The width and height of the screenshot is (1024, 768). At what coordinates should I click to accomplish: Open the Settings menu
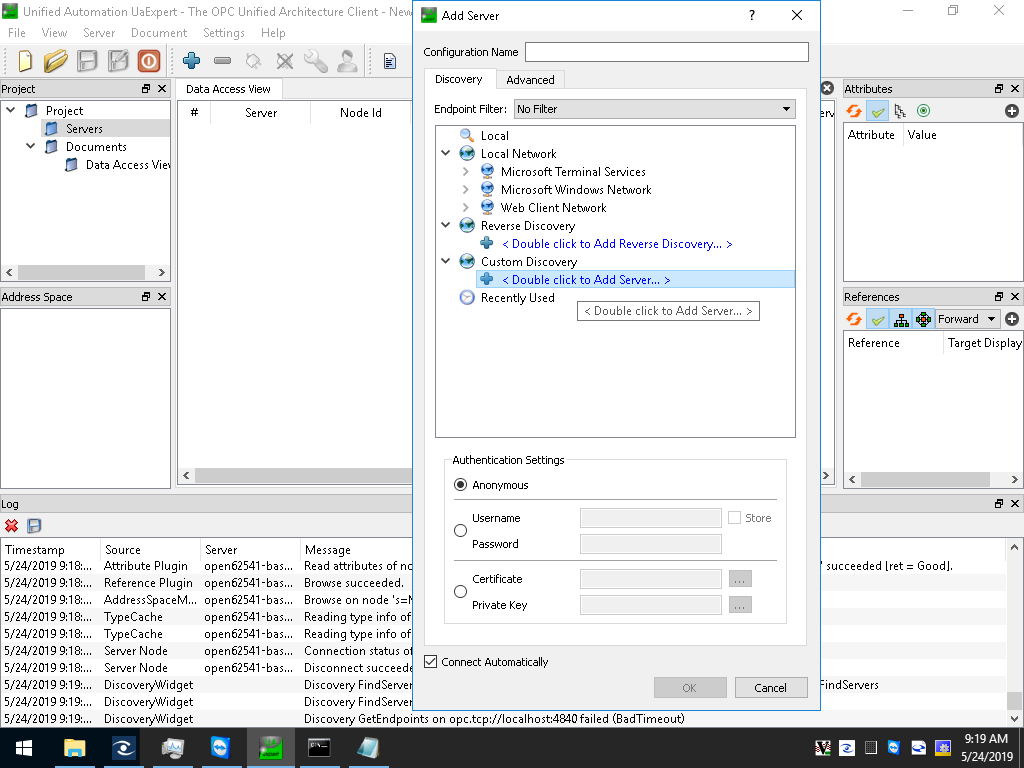[x=223, y=33]
